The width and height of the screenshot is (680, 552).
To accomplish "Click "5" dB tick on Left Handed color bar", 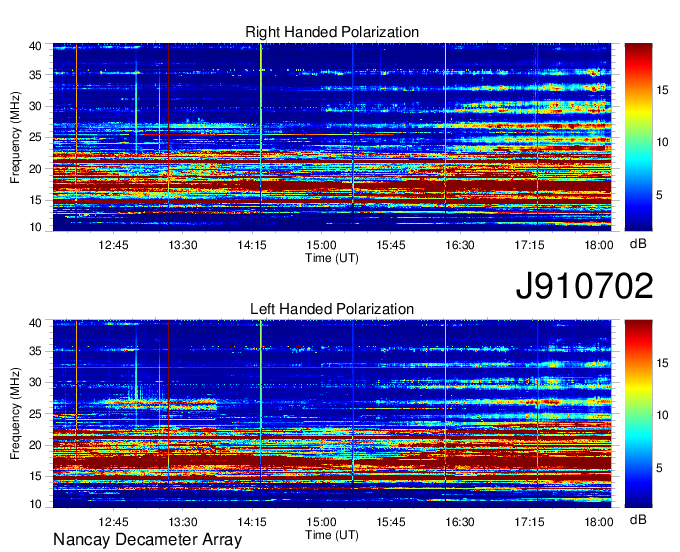I will point(659,468).
